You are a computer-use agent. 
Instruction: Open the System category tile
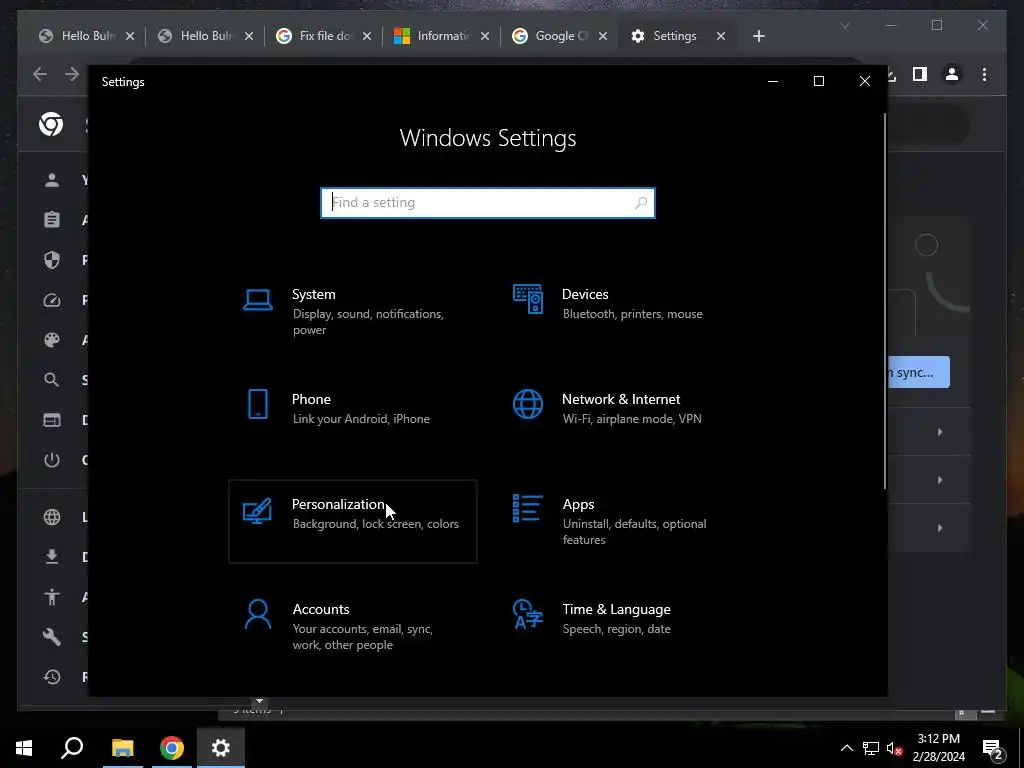(353, 312)
